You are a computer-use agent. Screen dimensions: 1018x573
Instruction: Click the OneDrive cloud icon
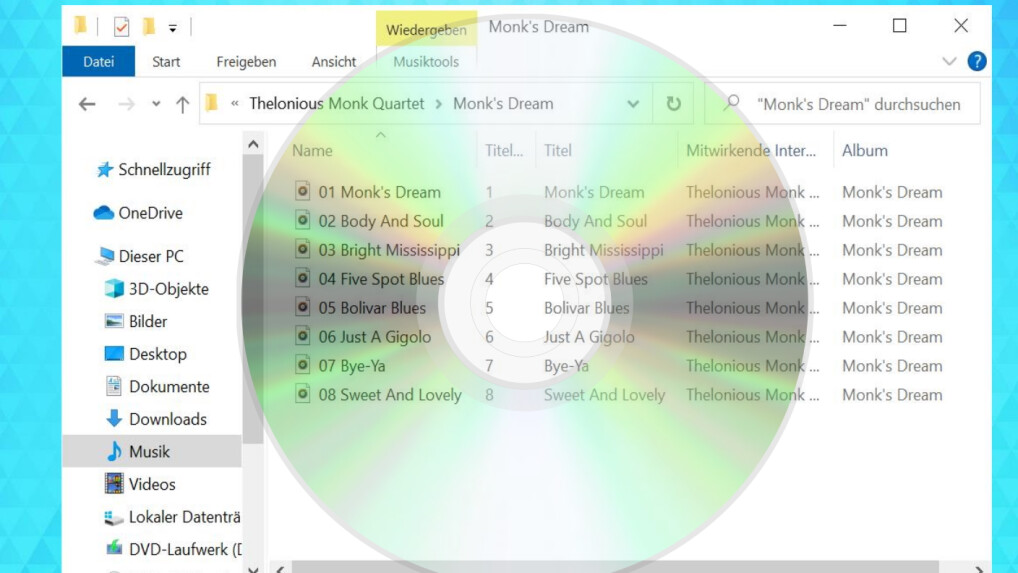[103, 212]
